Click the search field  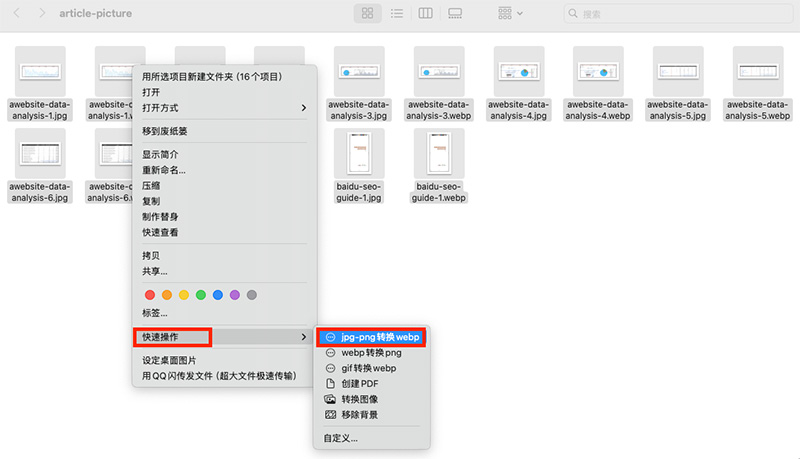coord(678,14)
